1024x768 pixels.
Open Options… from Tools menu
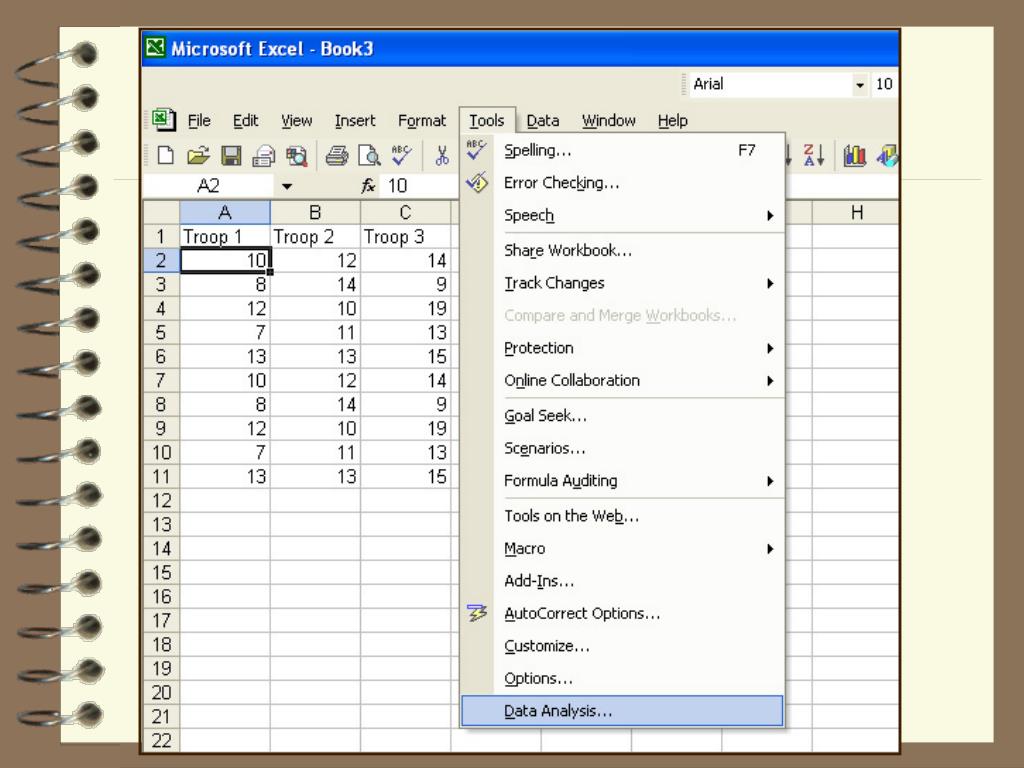tap(622, 679)
